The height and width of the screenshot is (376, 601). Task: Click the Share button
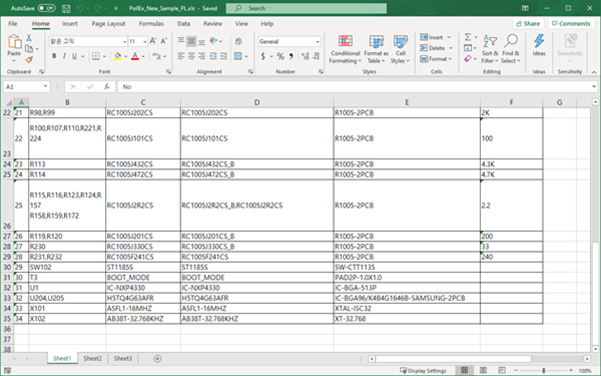pyautogui.click(x=528, y=23)
